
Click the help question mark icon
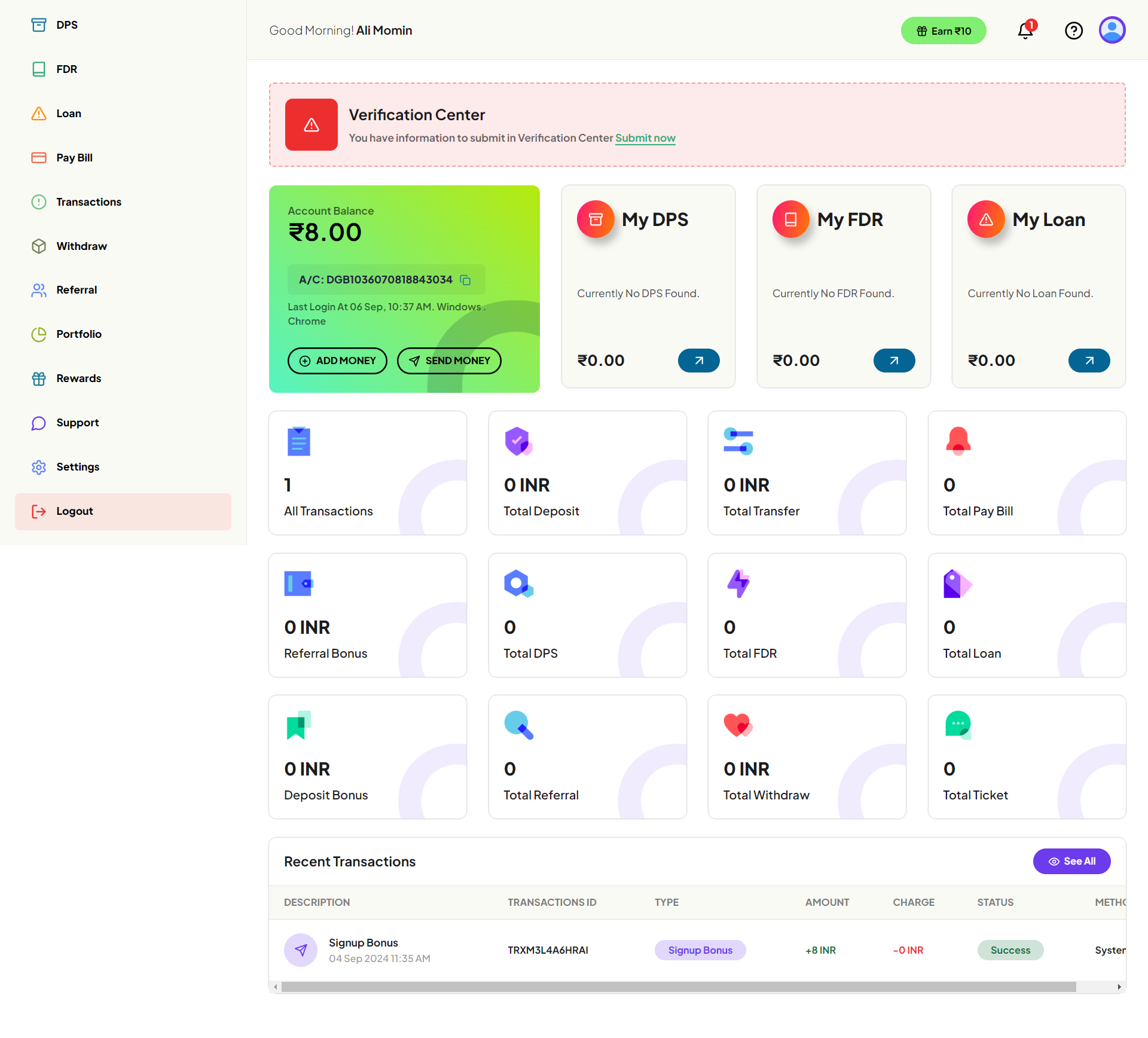click(1074, 30)
